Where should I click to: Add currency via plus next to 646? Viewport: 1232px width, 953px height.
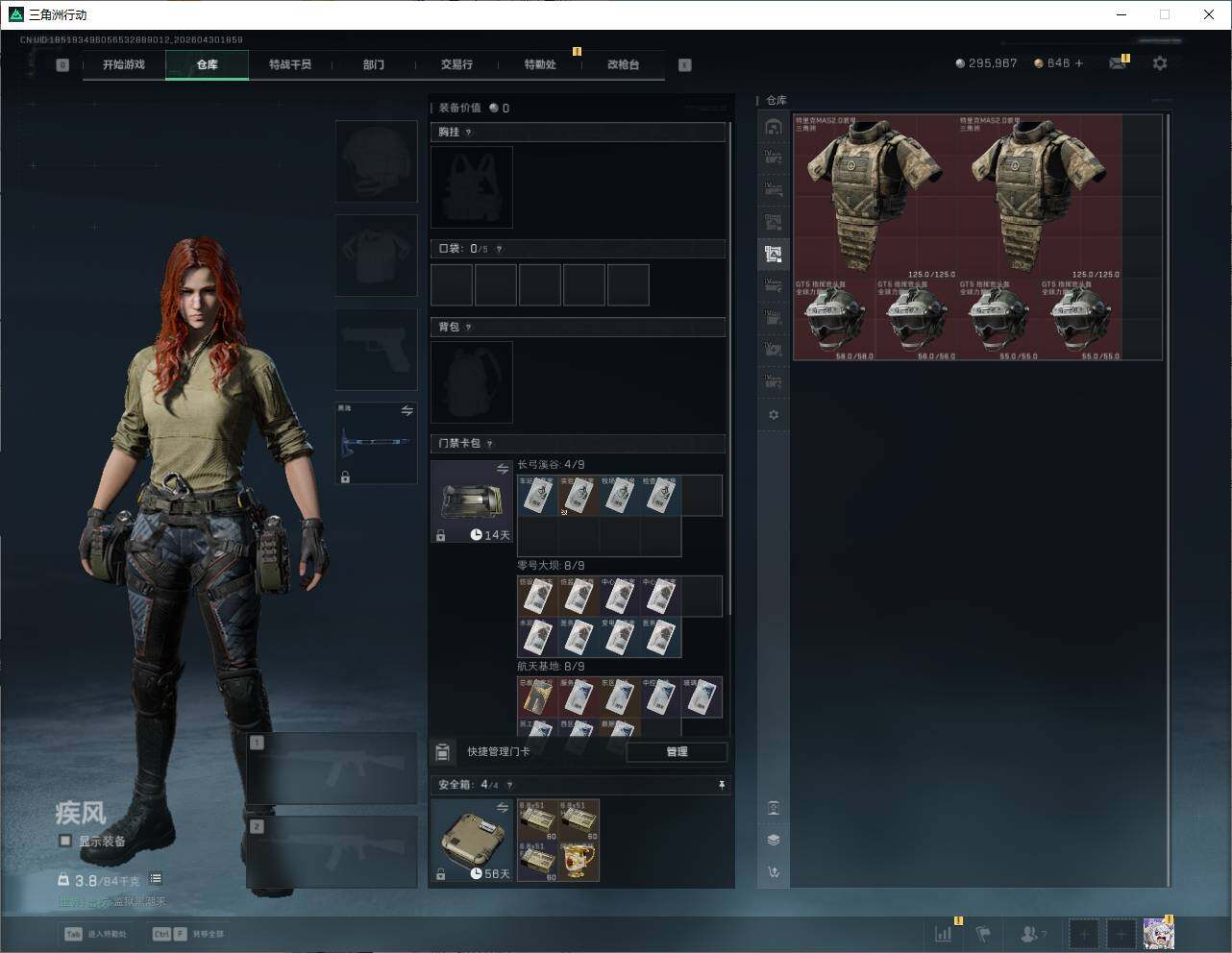[1079, 63]
